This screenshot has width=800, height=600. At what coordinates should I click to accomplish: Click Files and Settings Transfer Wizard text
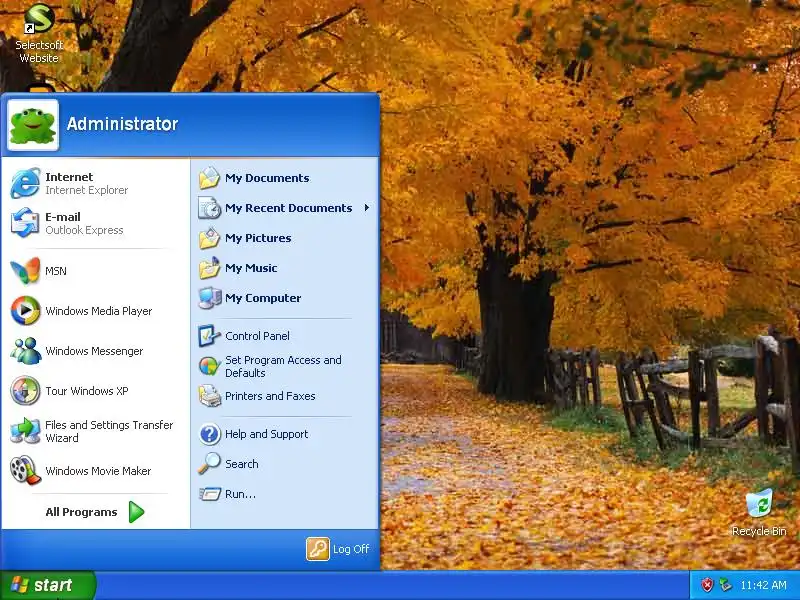point(109,431)
